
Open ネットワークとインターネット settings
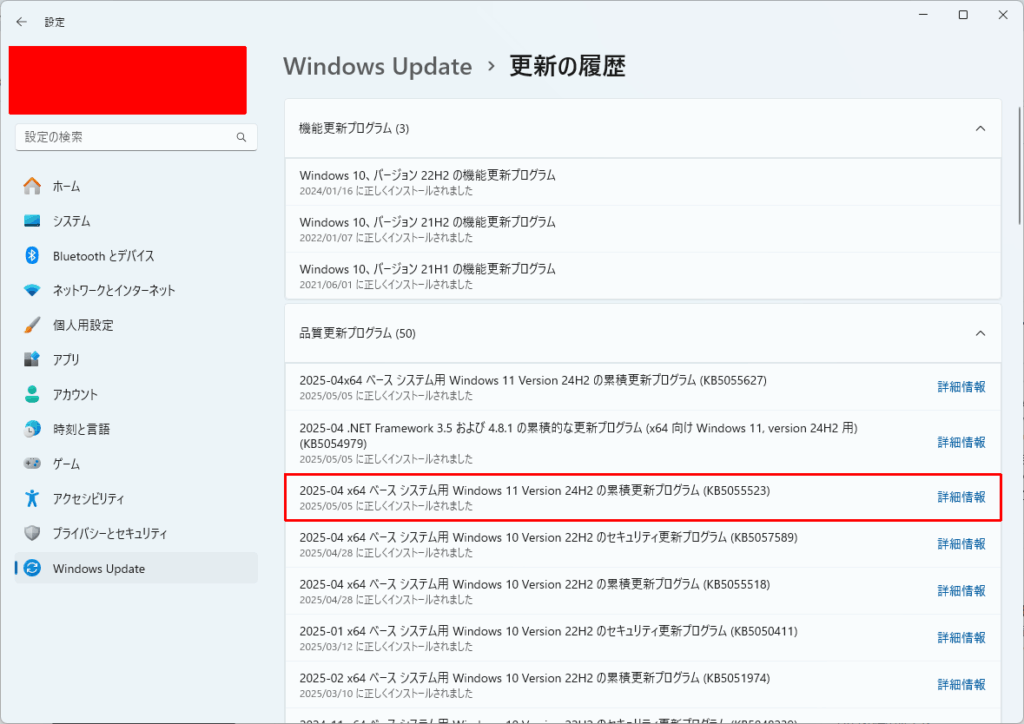(x=136, y=290)
